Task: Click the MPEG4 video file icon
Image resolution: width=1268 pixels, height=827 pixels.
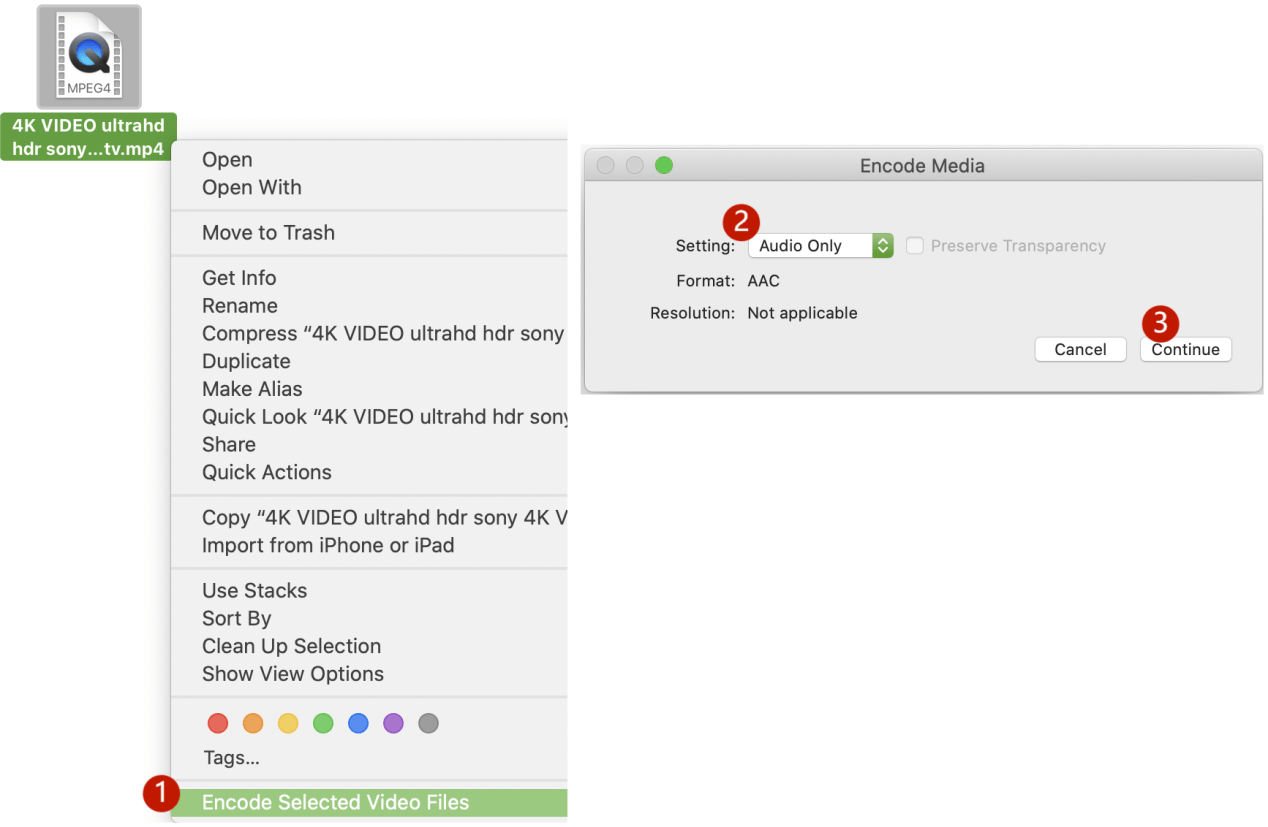Action: 89,57
